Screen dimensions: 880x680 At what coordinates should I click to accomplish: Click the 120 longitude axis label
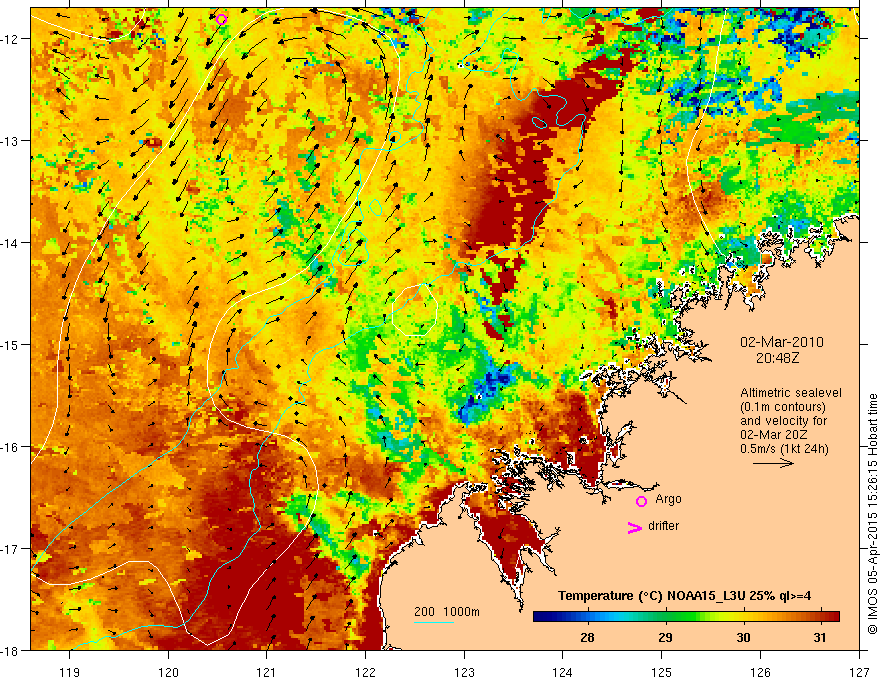(168, 672)
